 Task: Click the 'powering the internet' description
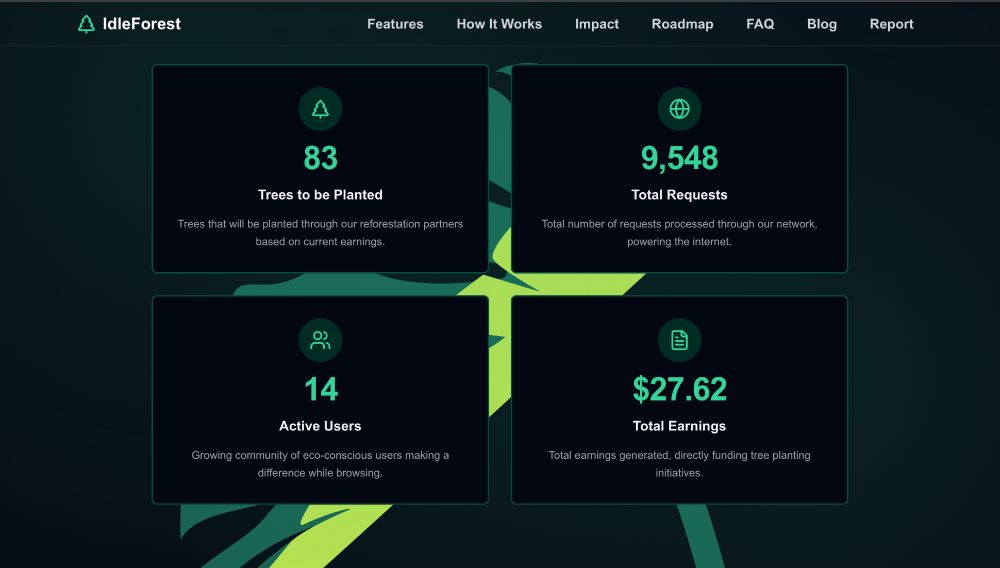tap(679, 233)
